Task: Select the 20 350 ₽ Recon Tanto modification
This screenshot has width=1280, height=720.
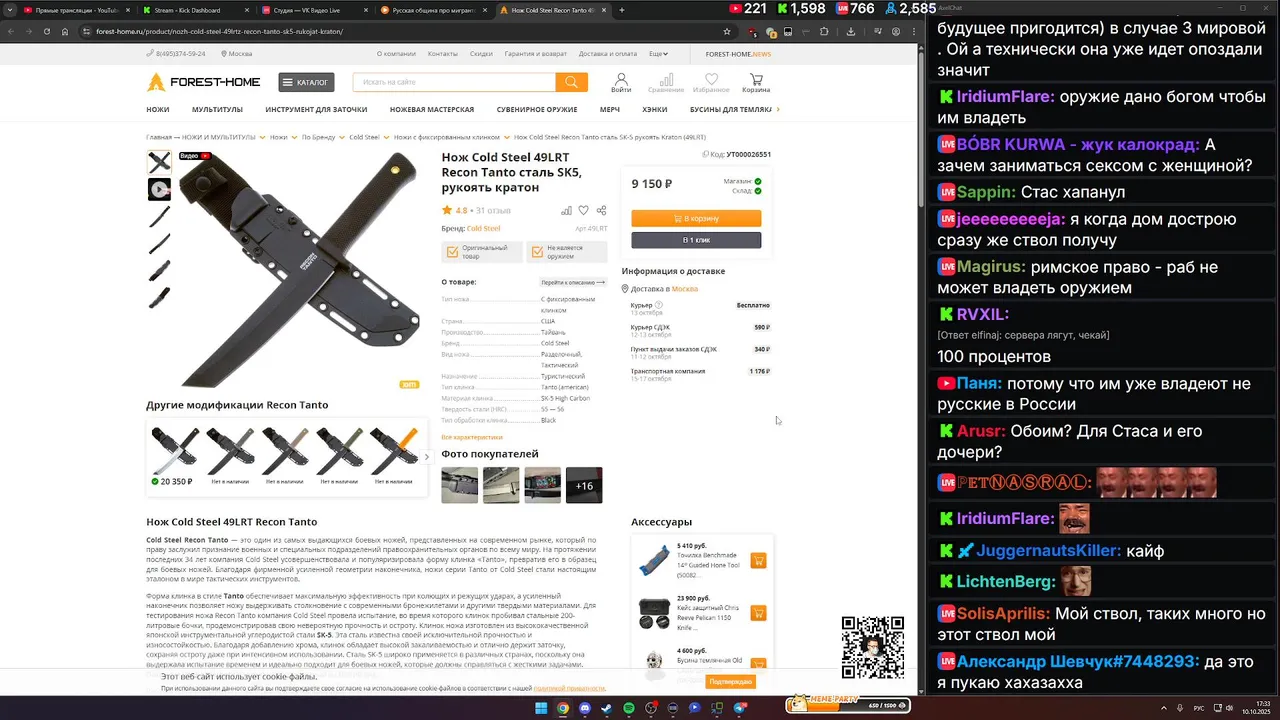Action: (x=173, y=457)
